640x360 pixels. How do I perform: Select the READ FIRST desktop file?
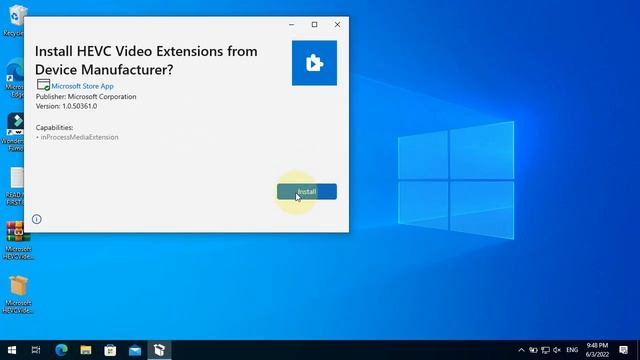pos(15,186)
